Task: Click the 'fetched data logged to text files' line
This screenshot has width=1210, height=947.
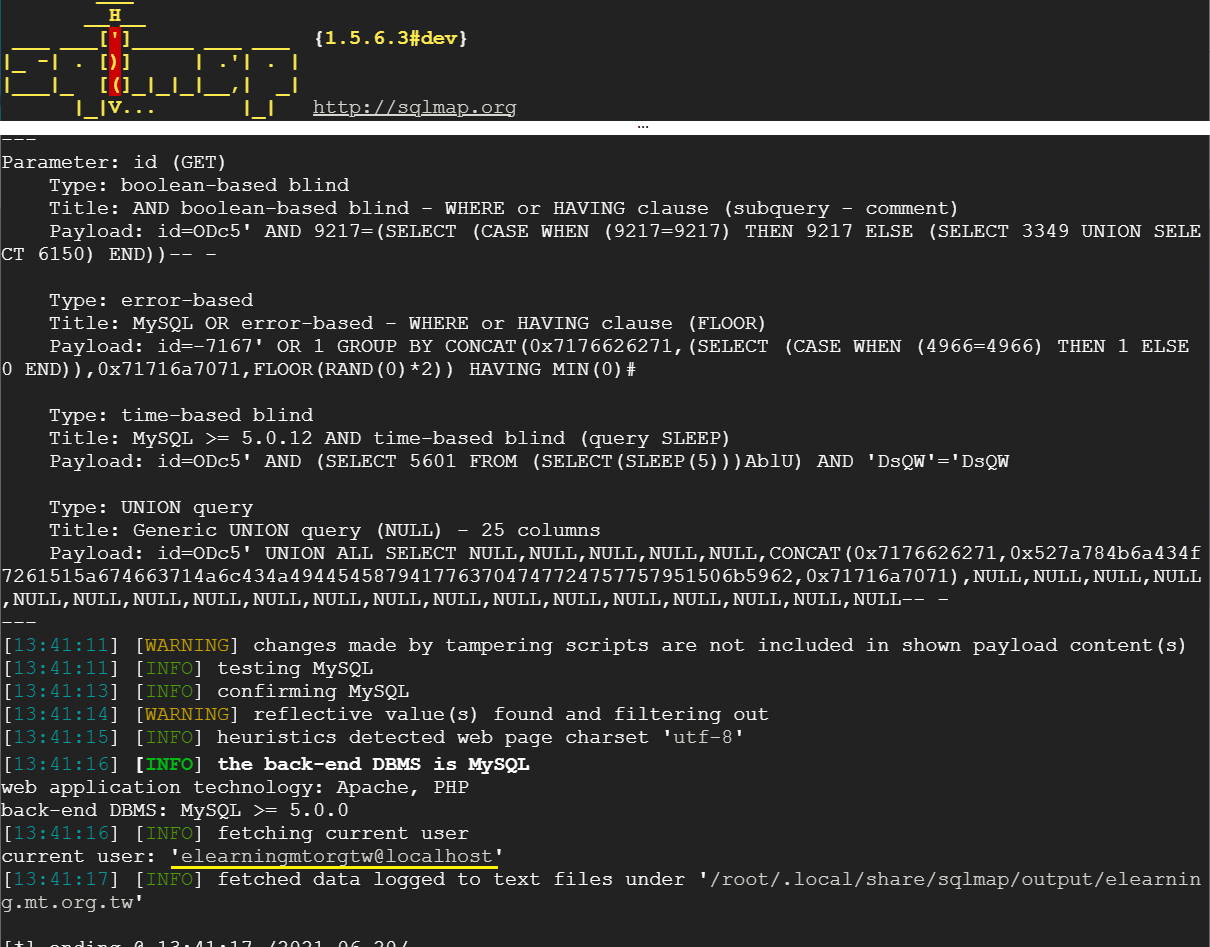Action: [x=600, y=891]
